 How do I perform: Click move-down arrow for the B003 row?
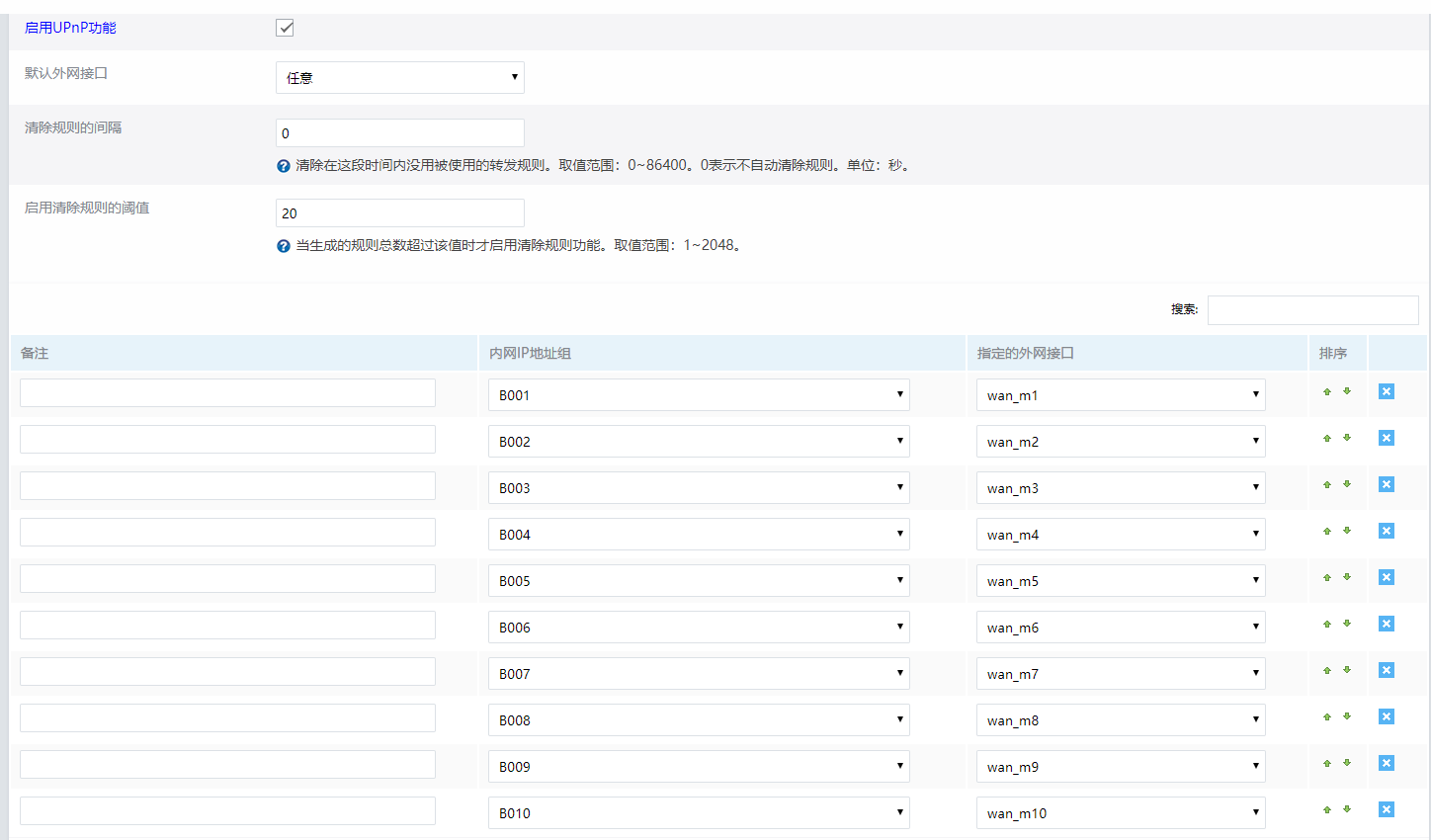click(1346, 484)
